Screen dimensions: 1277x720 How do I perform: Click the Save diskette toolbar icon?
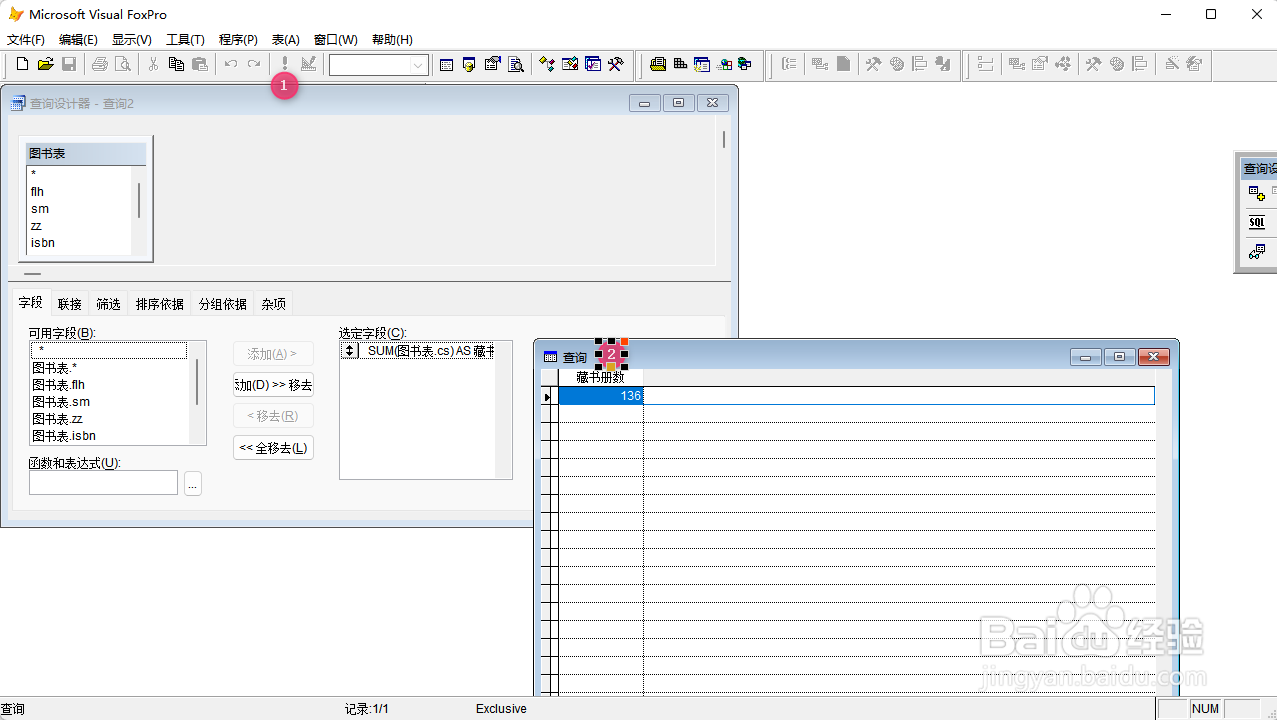tap(69, 64)
